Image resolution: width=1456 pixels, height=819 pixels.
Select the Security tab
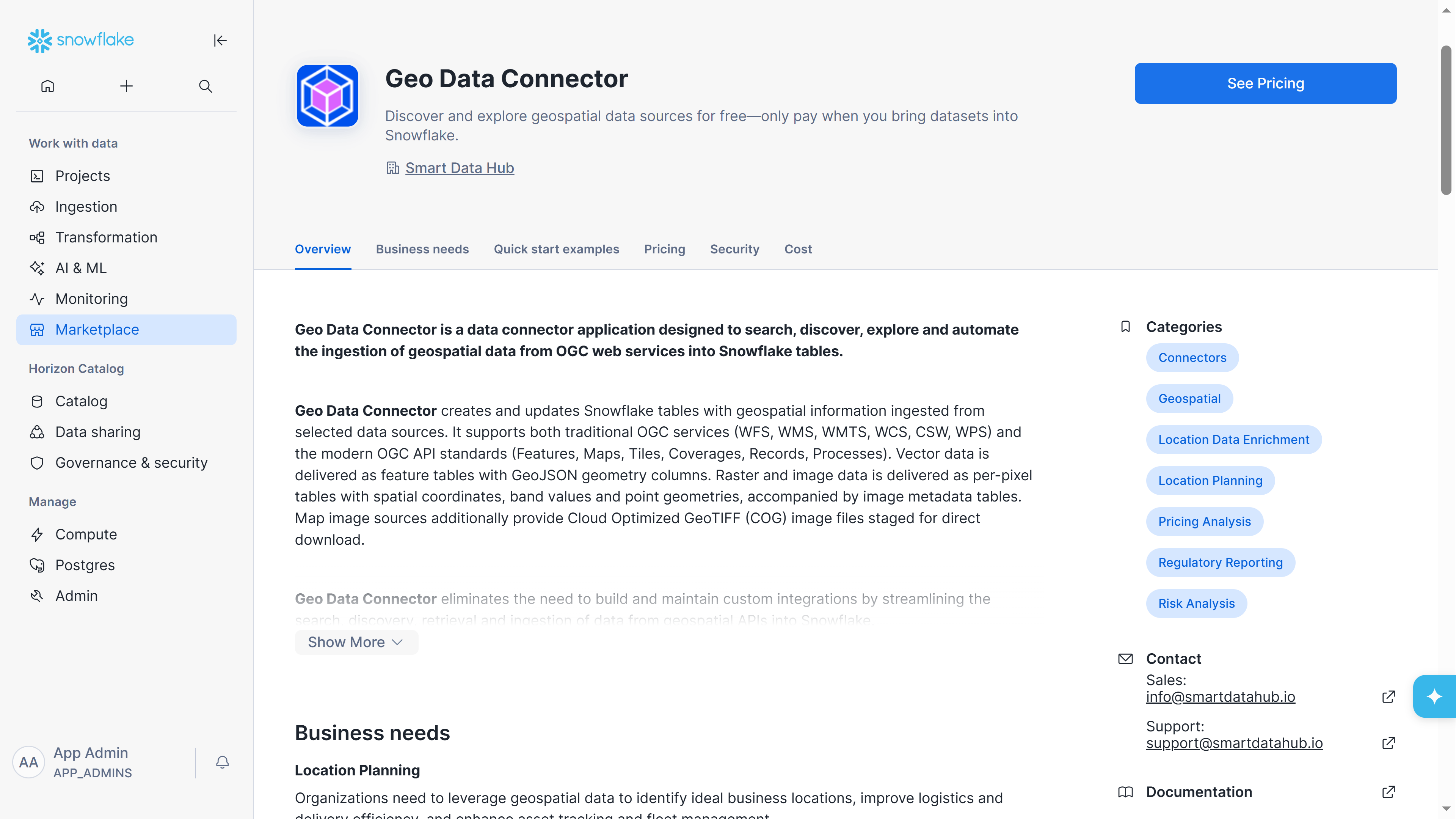click(x=734, y=249)
